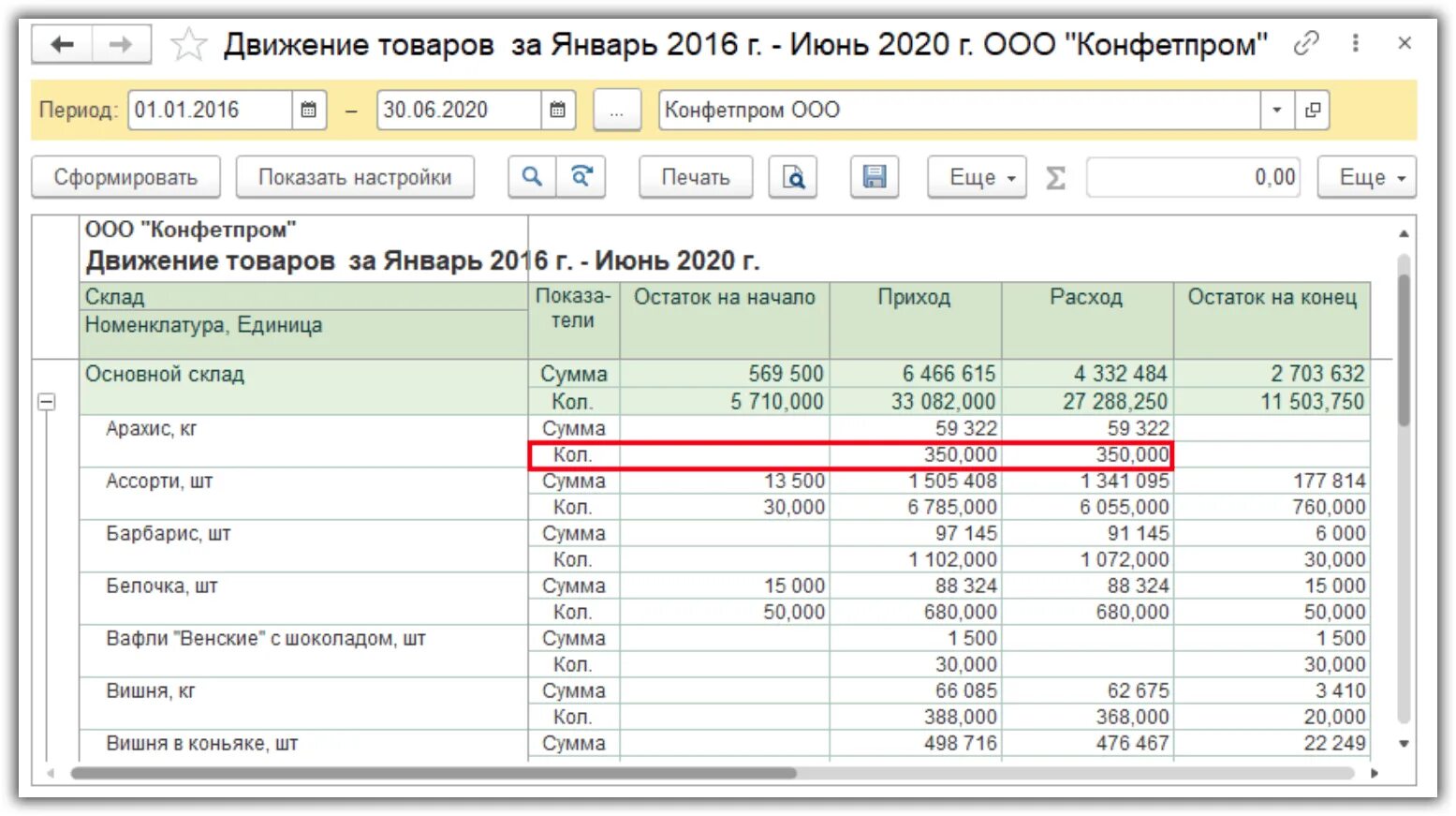The width and height of the screenshot is (1456, 816).
Task: Select Вафли "Венские" с шоколадом row
Action: coord(303,651)
